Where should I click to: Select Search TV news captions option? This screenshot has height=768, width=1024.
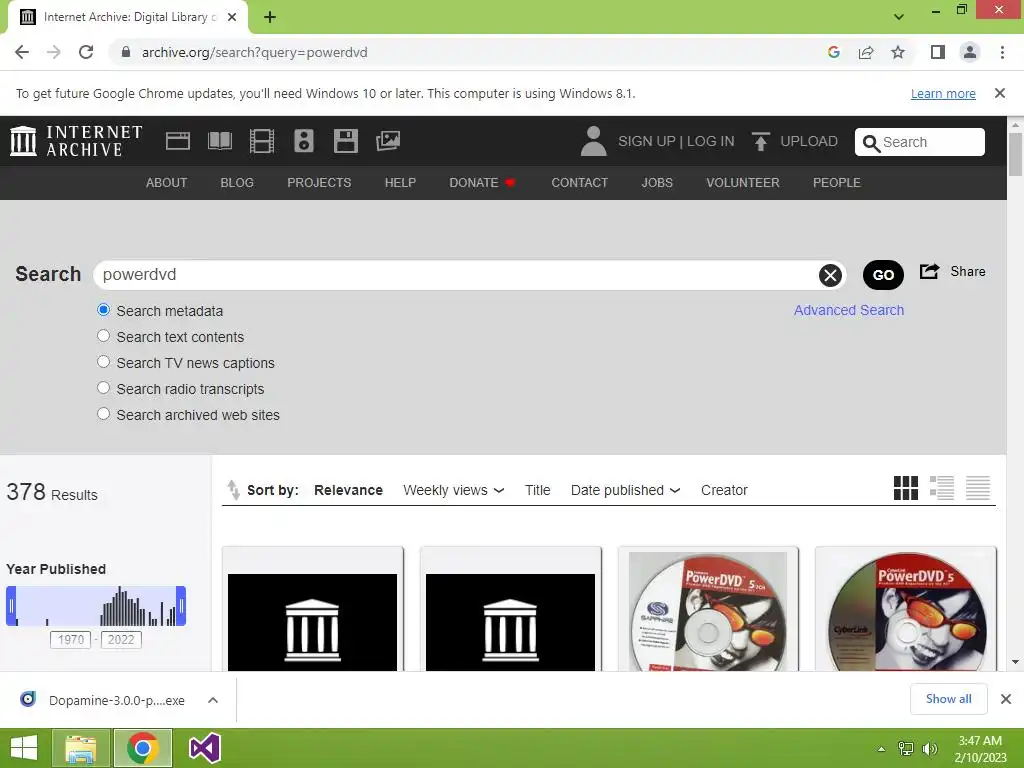[x=103, y=362]
